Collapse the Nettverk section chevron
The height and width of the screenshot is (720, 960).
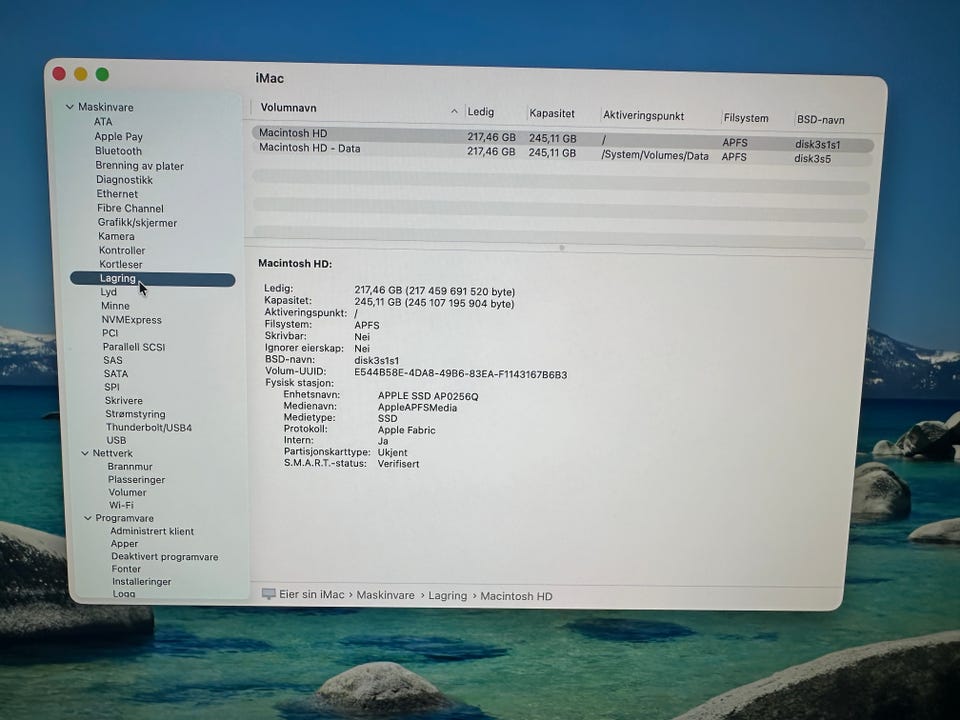coord(85,453)
